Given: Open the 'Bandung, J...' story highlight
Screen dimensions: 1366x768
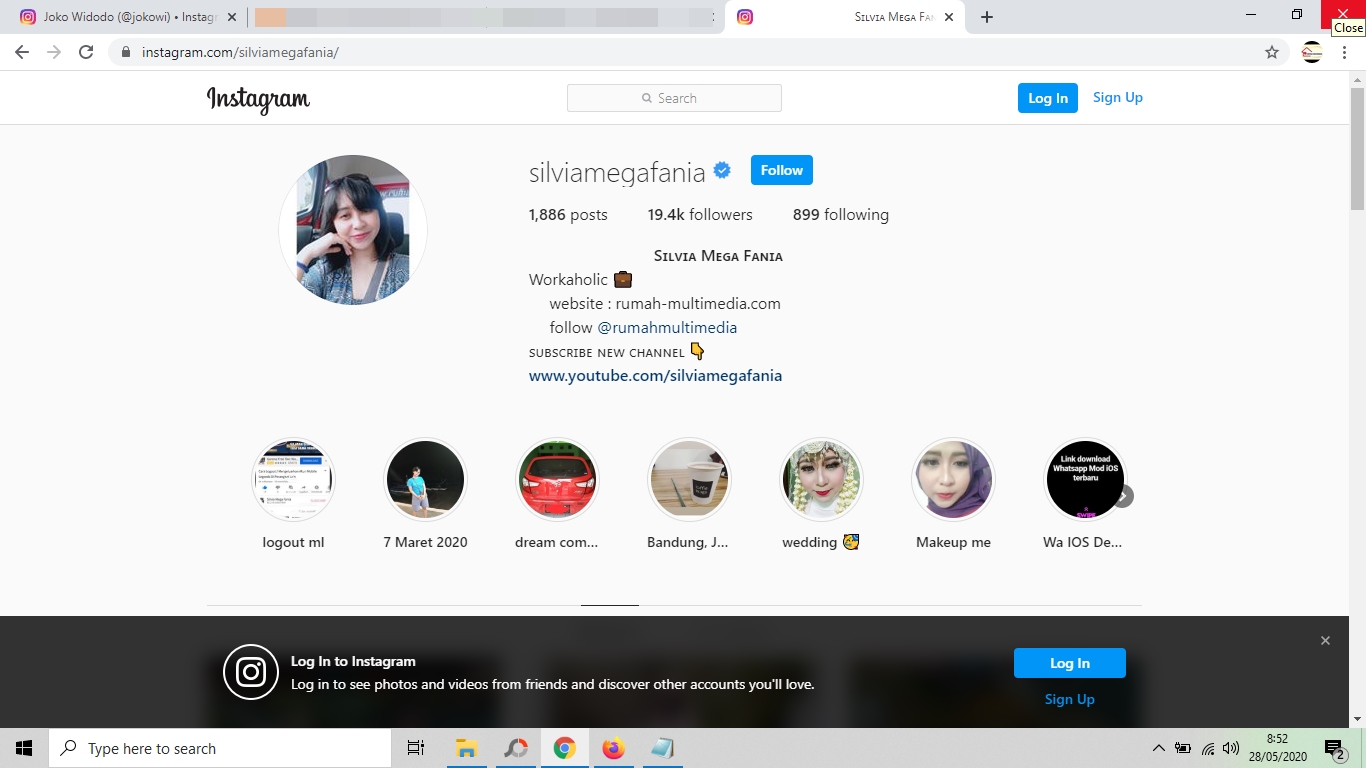Looking at the screenshot, I should pos(689,480).
